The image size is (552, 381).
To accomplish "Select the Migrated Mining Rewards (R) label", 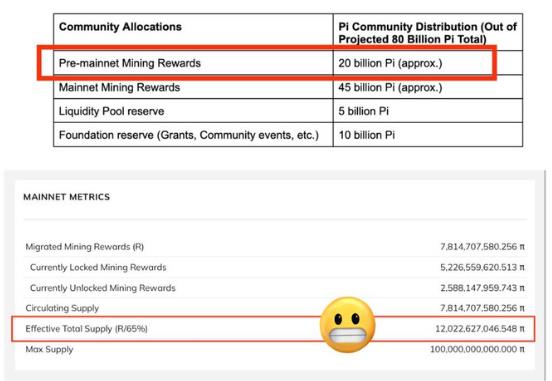I will click(x=84, y=246).
